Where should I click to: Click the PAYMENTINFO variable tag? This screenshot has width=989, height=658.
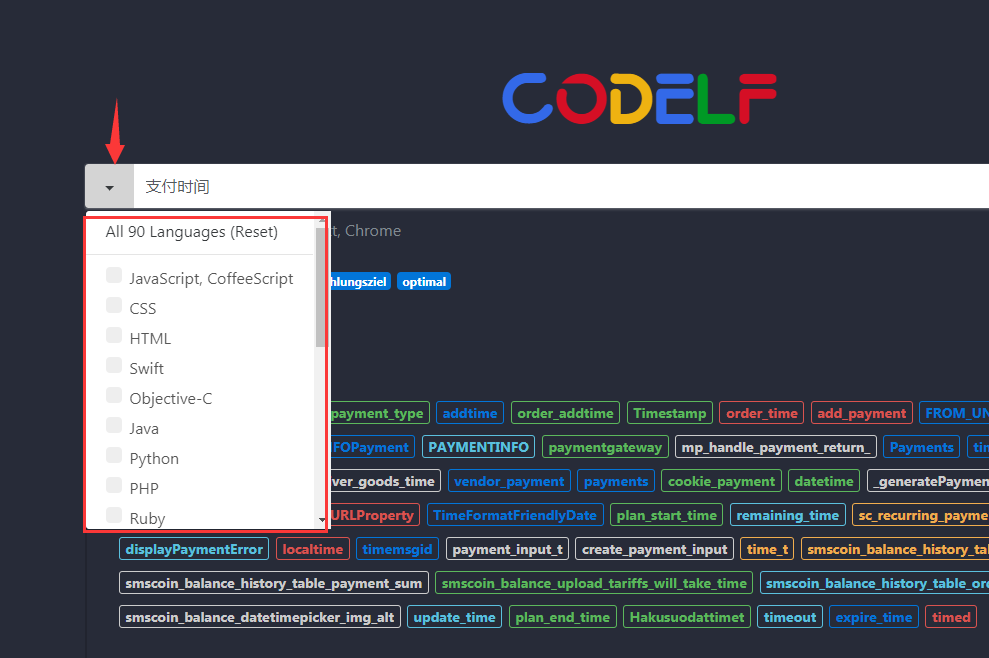(479, 447)
